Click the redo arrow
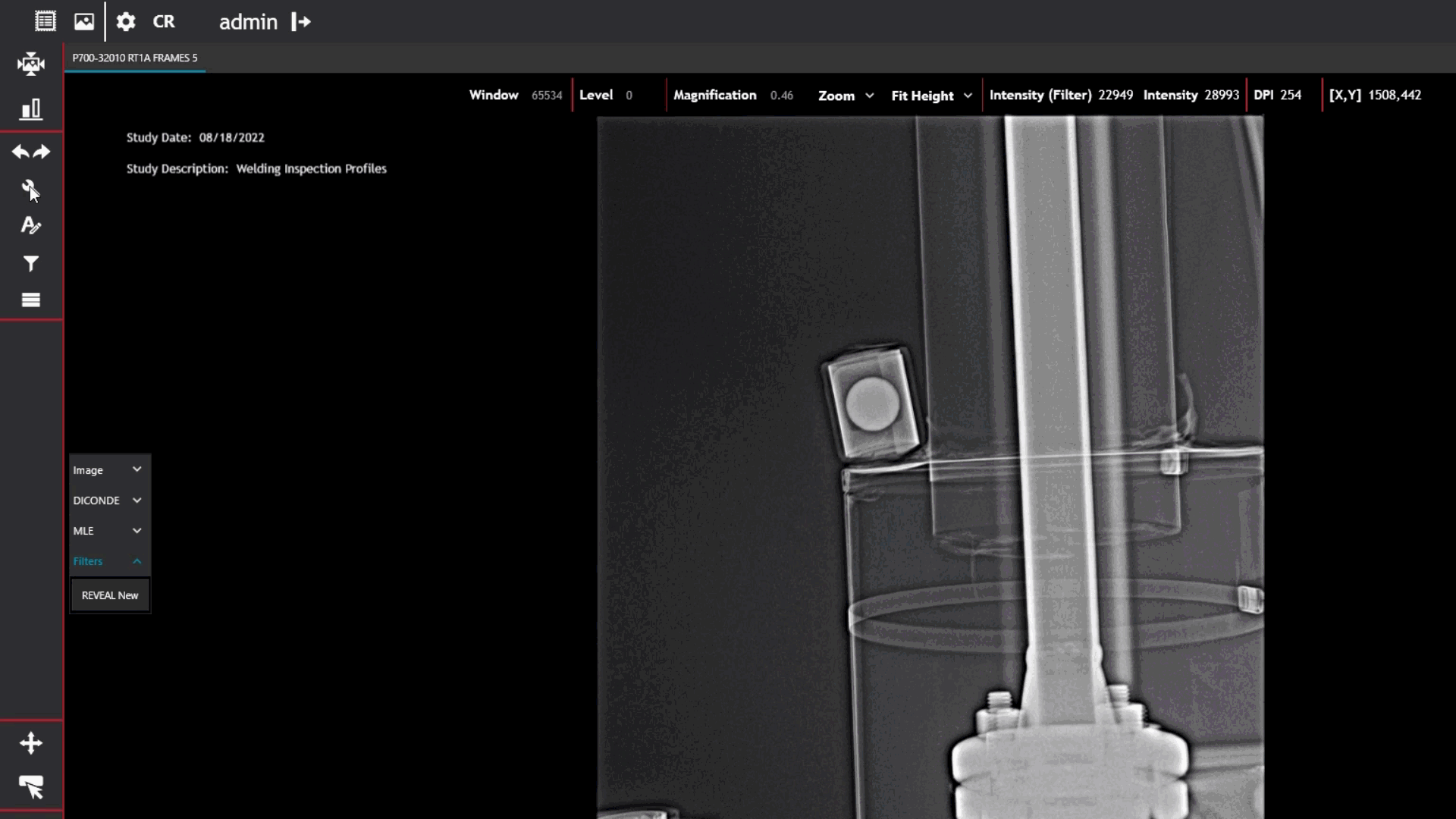 42,152
